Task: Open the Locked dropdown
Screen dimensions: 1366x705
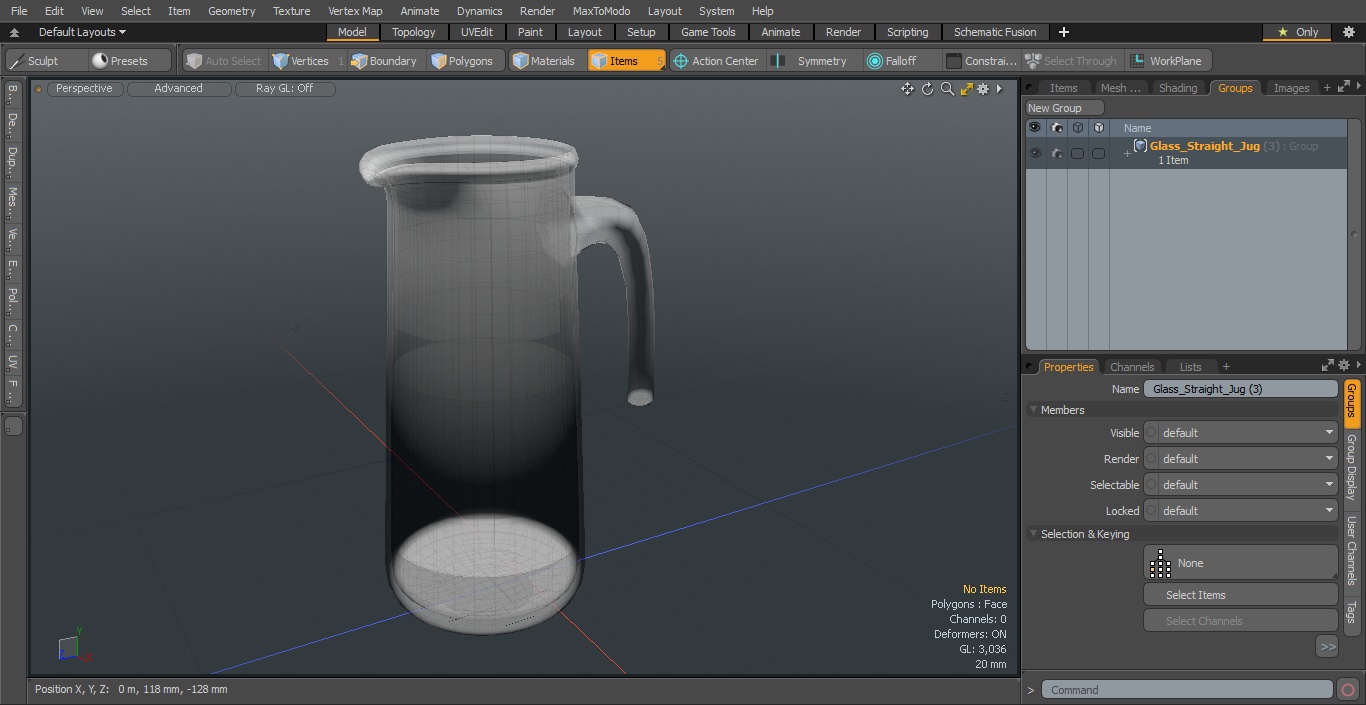Action: click(1241, 511)
